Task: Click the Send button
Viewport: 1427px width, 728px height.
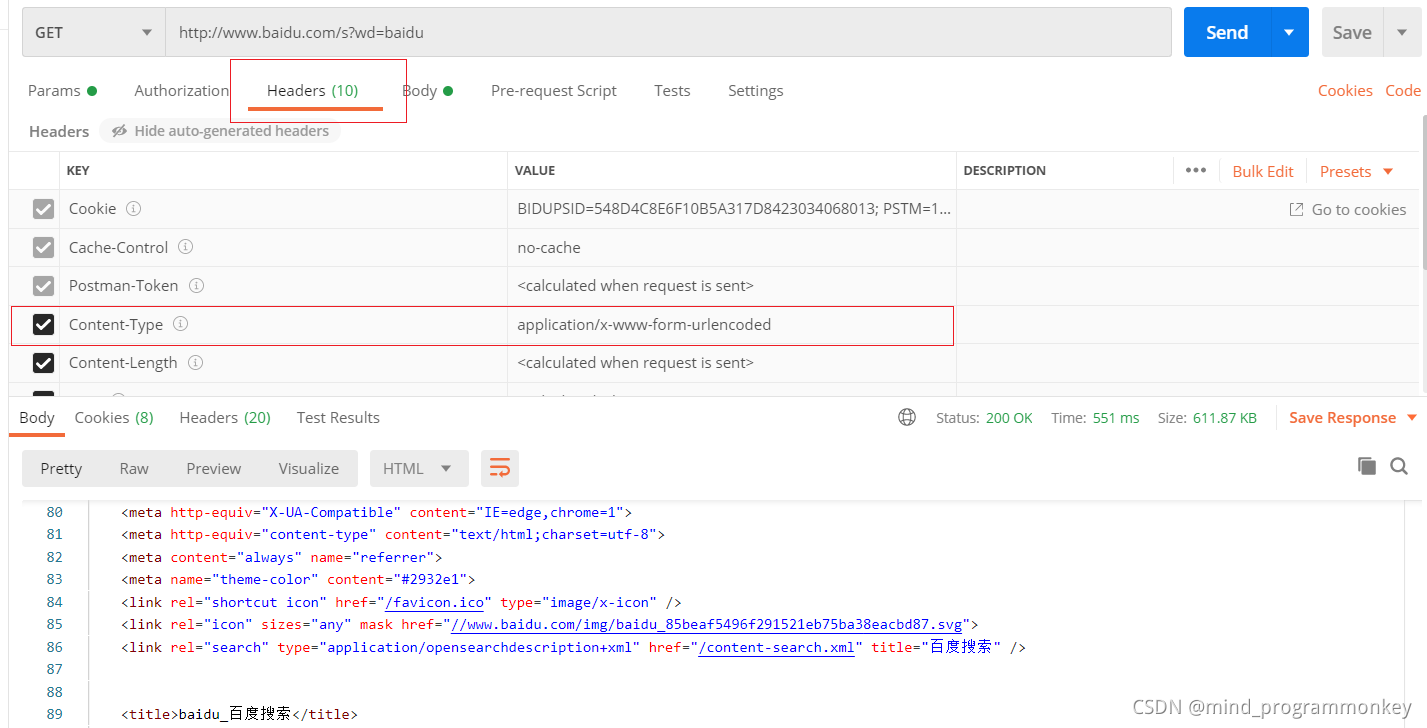Action: click(1227, 33)
